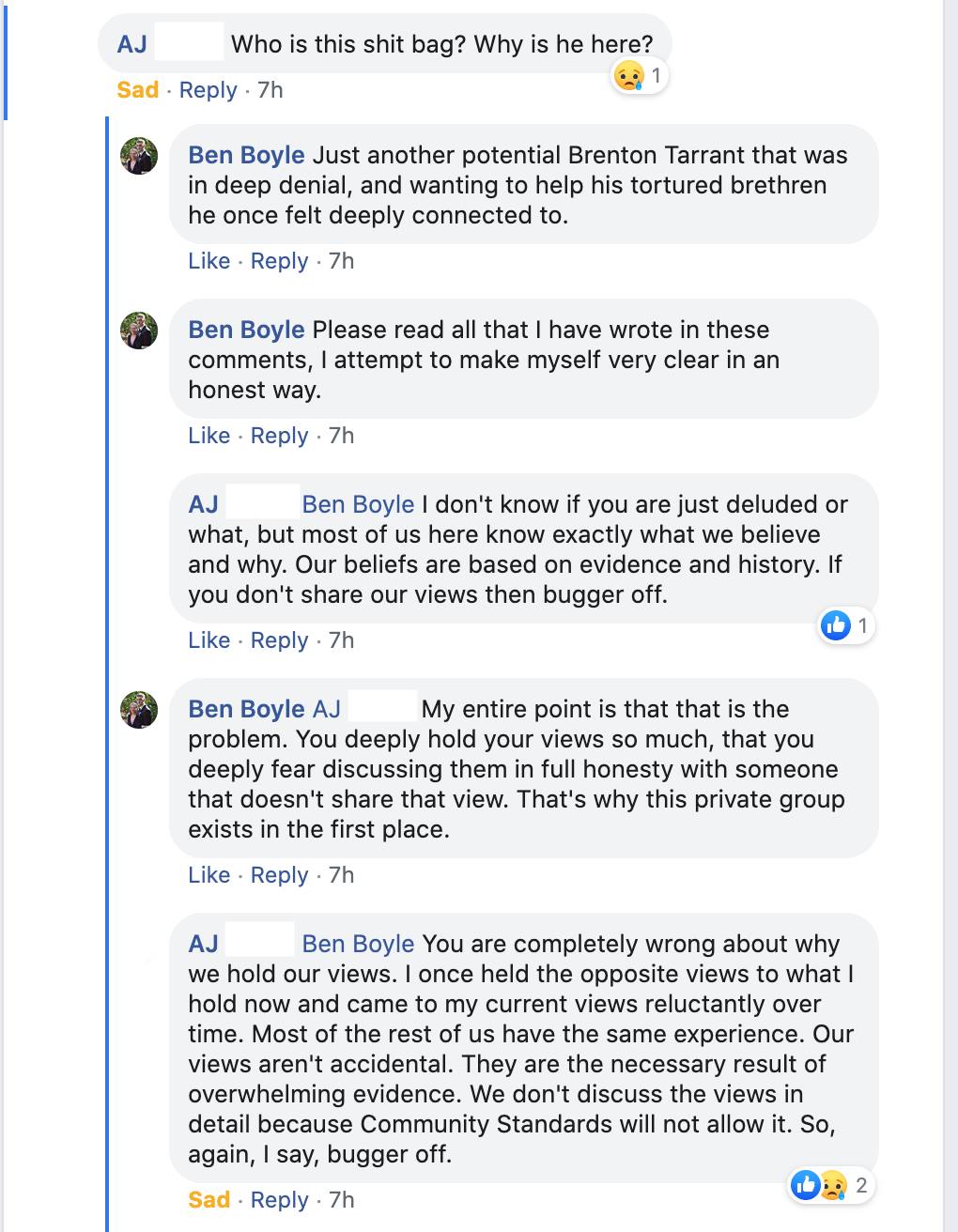Screen dimensions: 958x1232
Task: Toggle the Sad reaction under the last comment
Action: click(x=209, y=1200)
